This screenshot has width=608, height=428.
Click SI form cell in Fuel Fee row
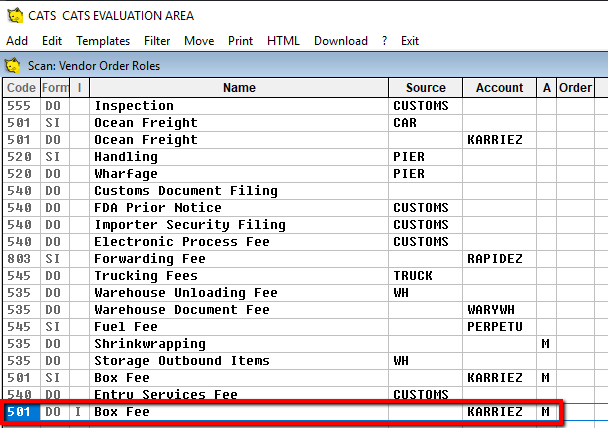point(53,327)
